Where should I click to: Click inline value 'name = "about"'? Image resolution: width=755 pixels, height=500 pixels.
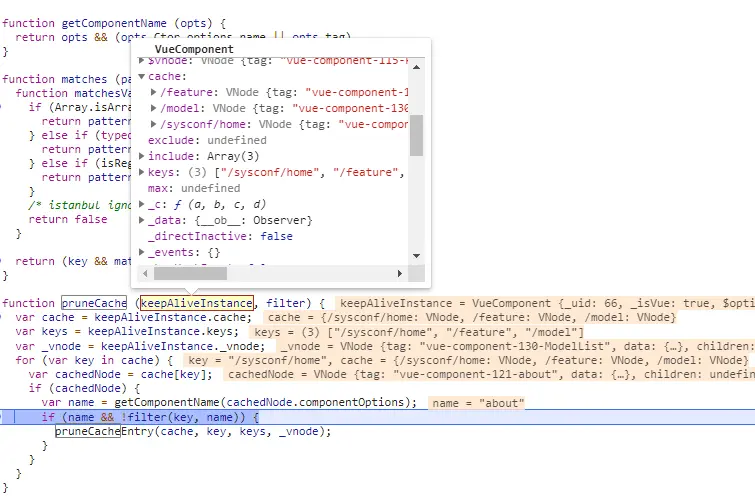(x=478, y=403)
